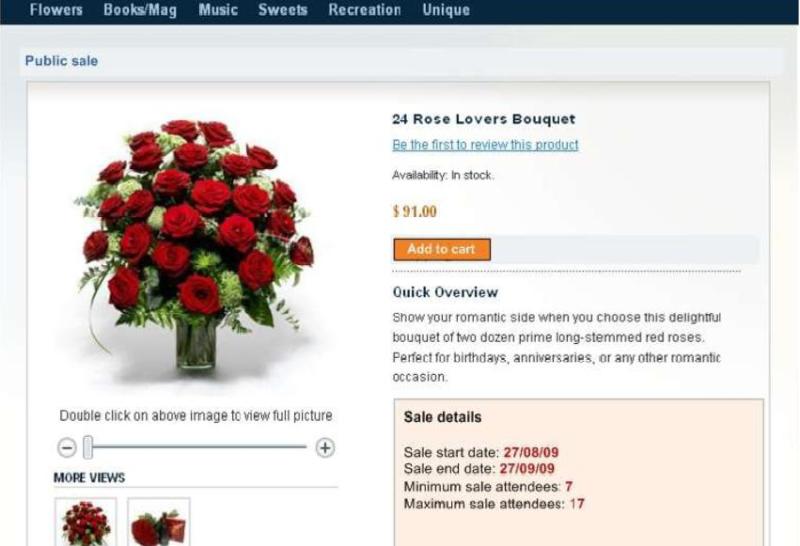800x546 pixels.
Task: Click the image zoom slider handle
Action: (x=88, y=448)
